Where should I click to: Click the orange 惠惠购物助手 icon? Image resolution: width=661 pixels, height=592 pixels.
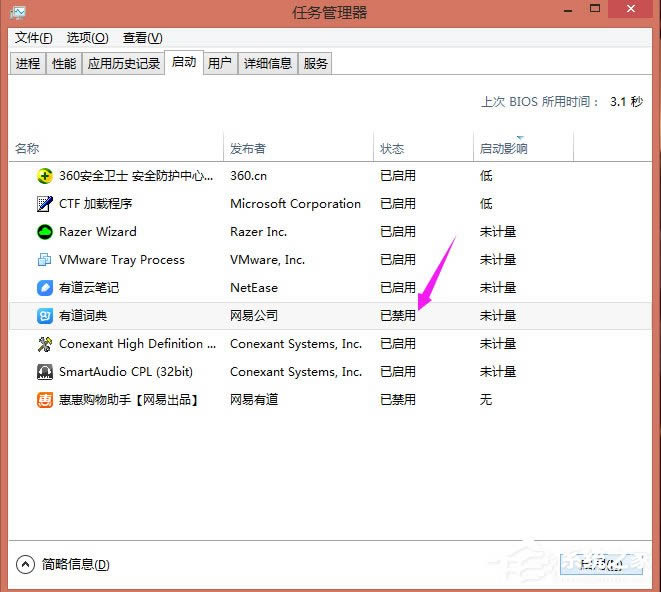click(45, 400)
